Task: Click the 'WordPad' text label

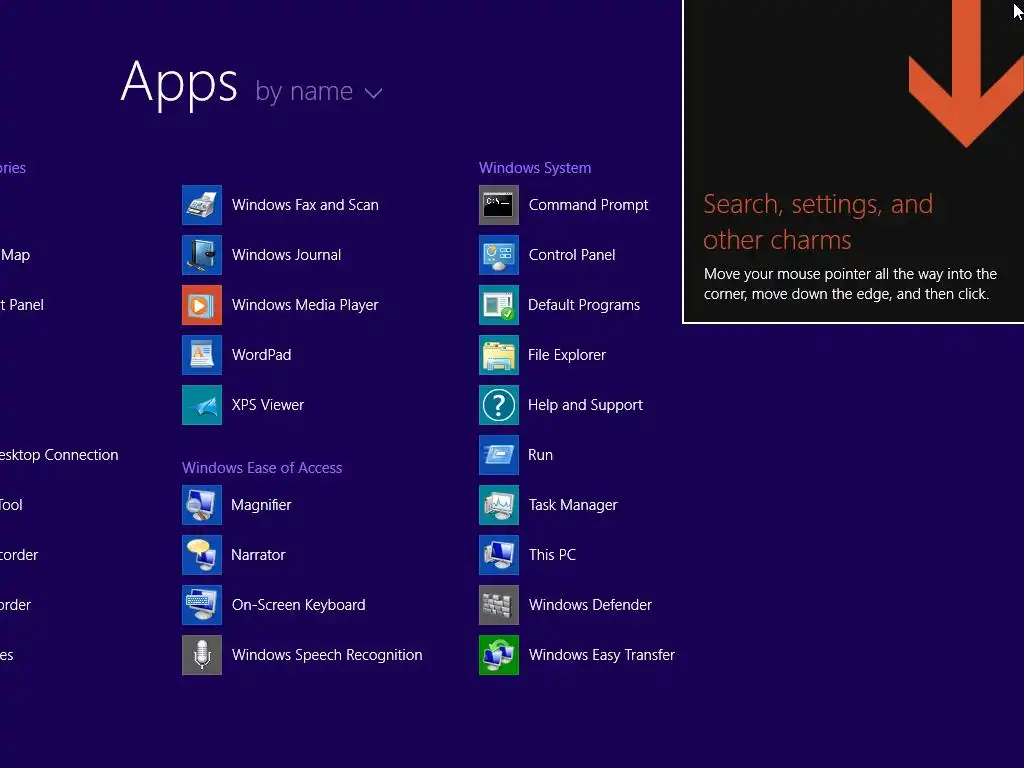Action: point(261,355)
